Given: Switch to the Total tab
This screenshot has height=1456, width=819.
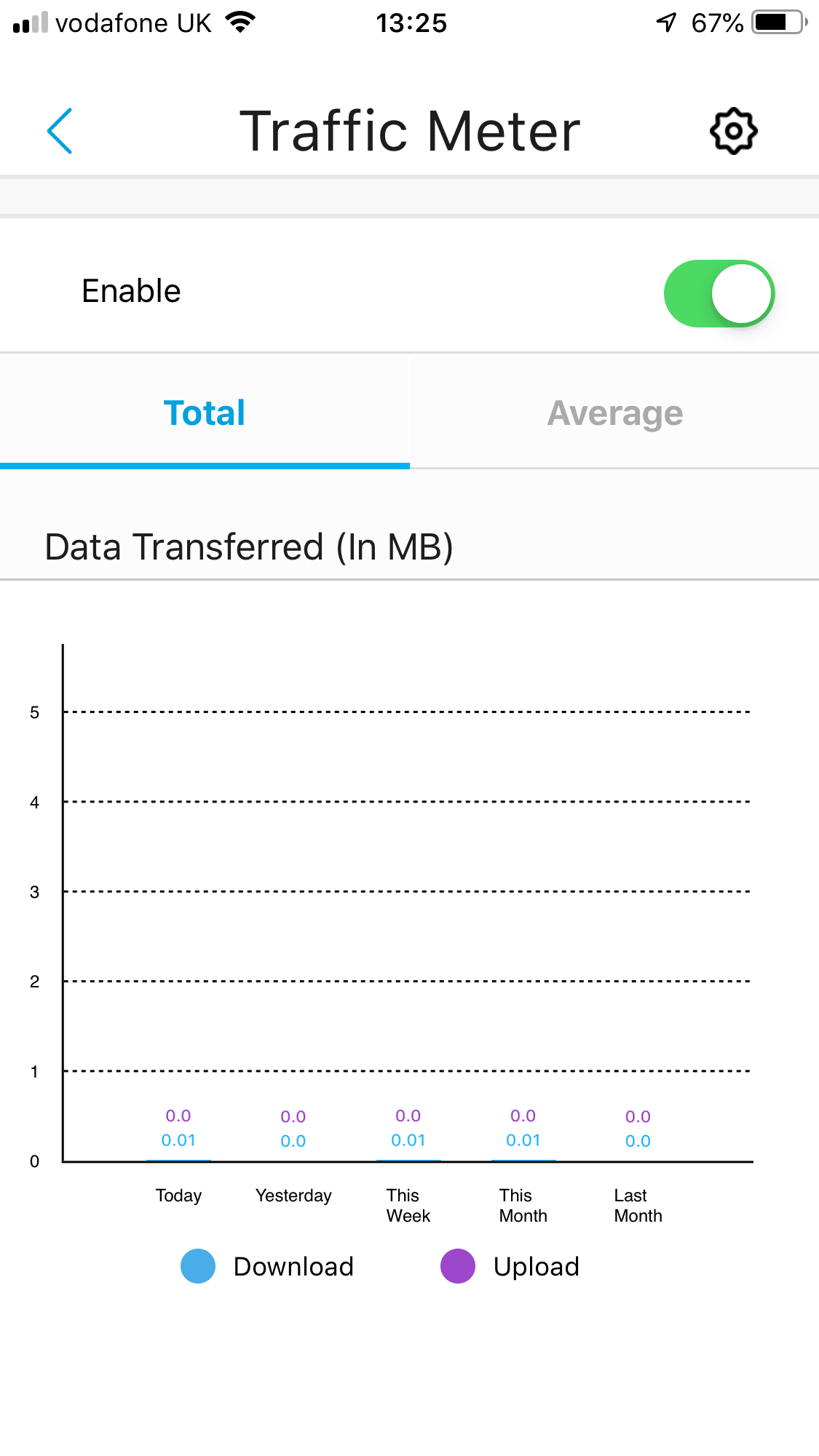Looking at the screenshot, I should tap(205, 413).
